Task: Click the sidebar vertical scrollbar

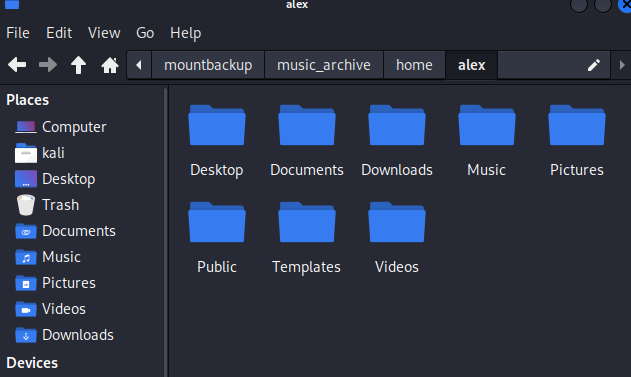Action: coord(165,232)
